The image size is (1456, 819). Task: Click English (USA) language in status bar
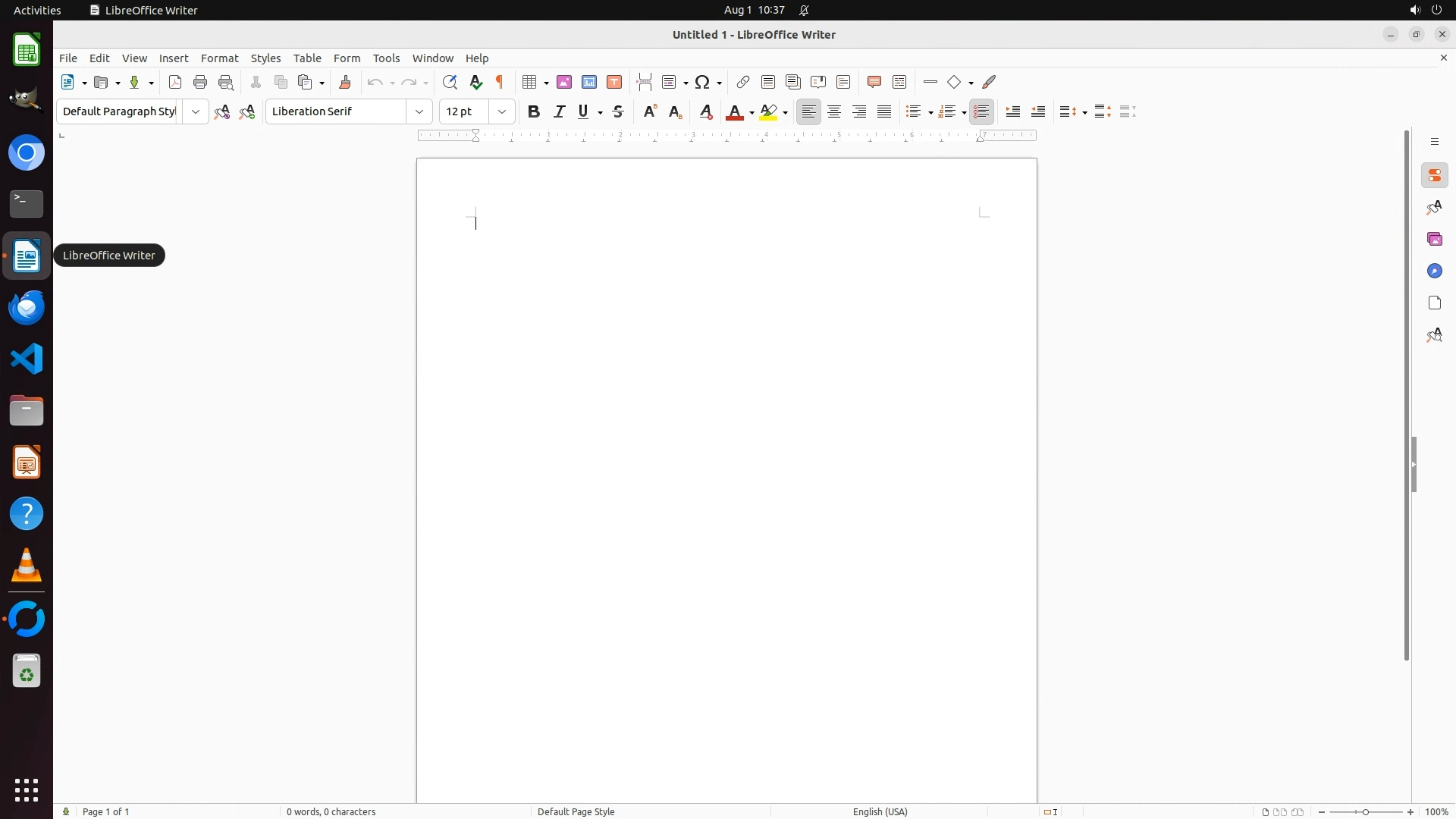pos(880,811)
